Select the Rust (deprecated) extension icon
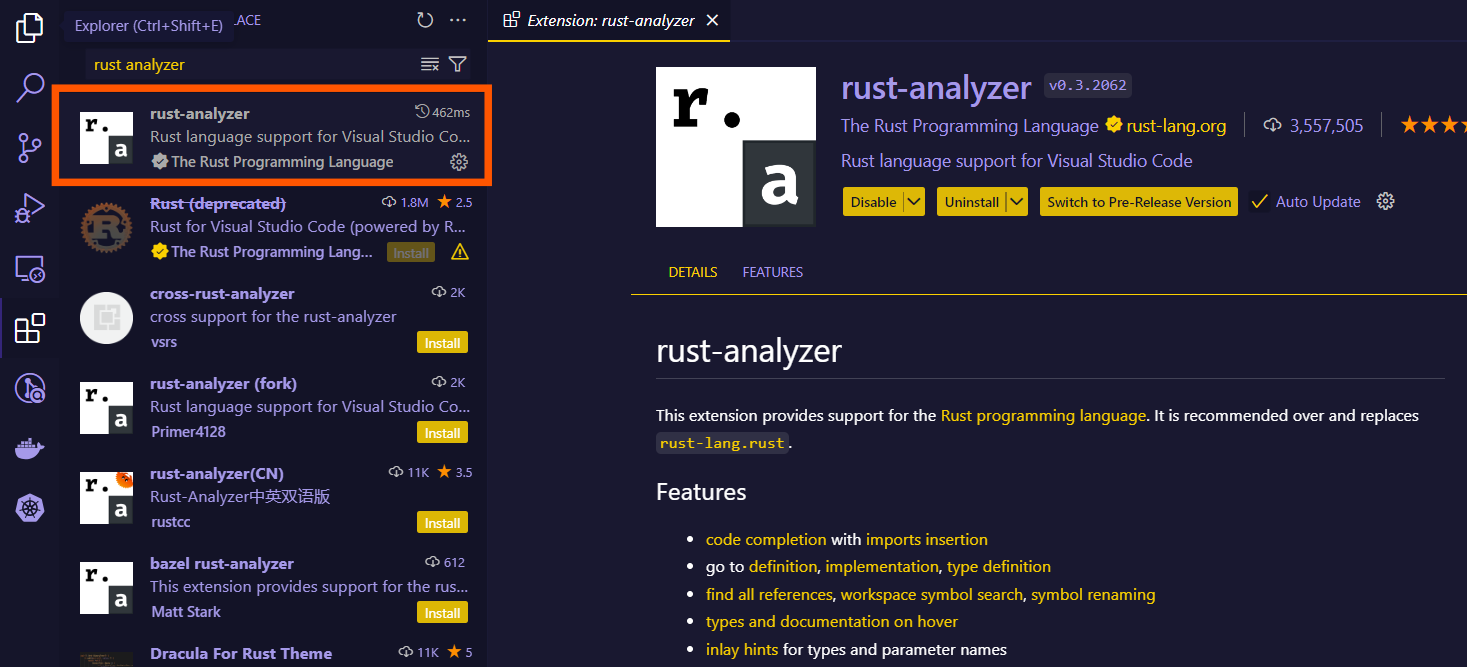This screenshot has height=667, width=1467. coord(106,228)
